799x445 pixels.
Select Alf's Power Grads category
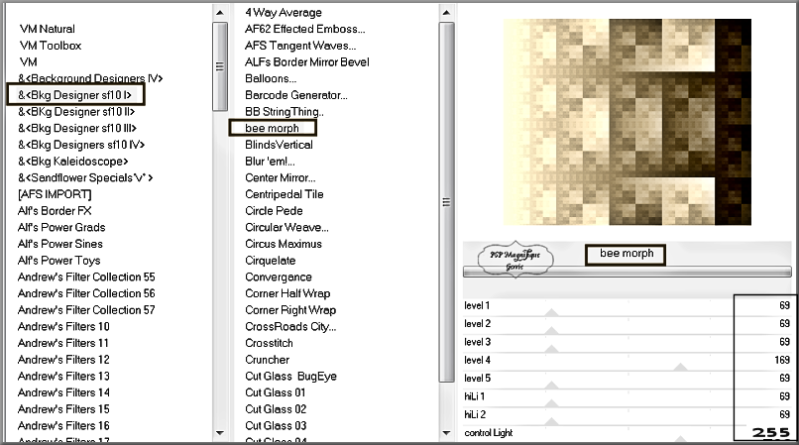pos(62,227)
